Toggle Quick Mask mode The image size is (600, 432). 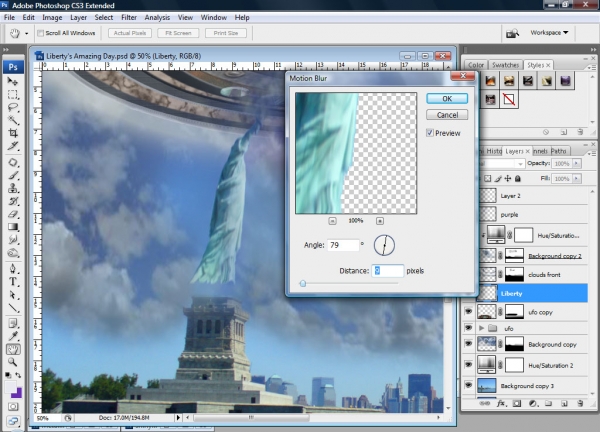click(13, 407)
